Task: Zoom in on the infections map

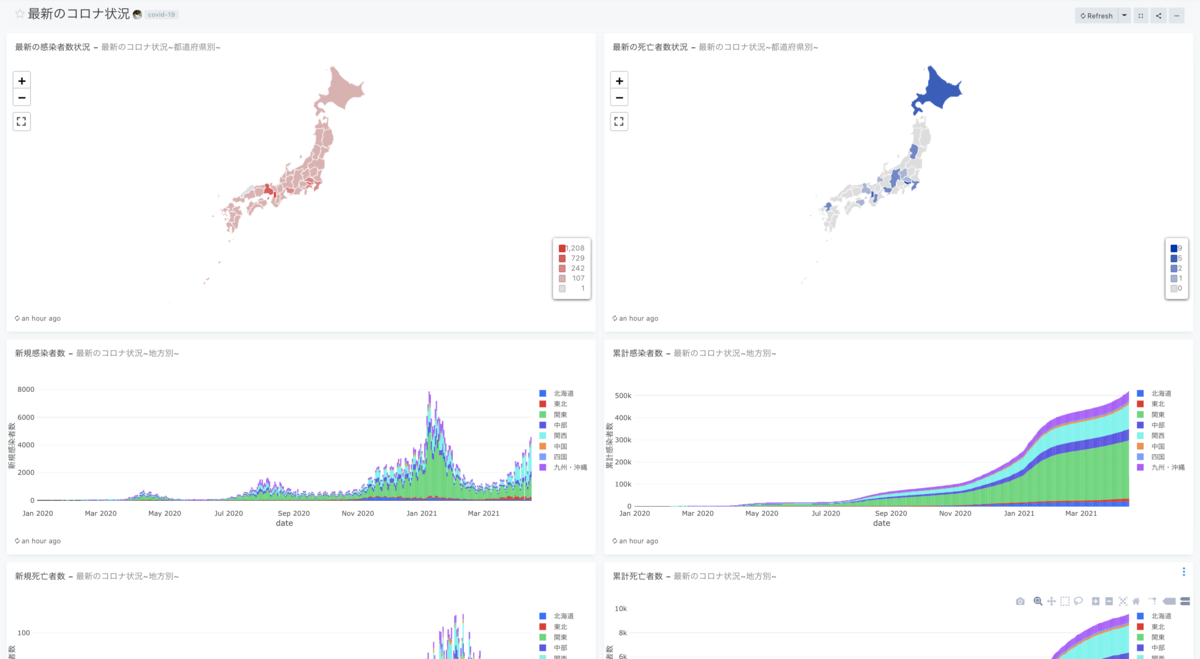Action: click(x=22, y=80)
